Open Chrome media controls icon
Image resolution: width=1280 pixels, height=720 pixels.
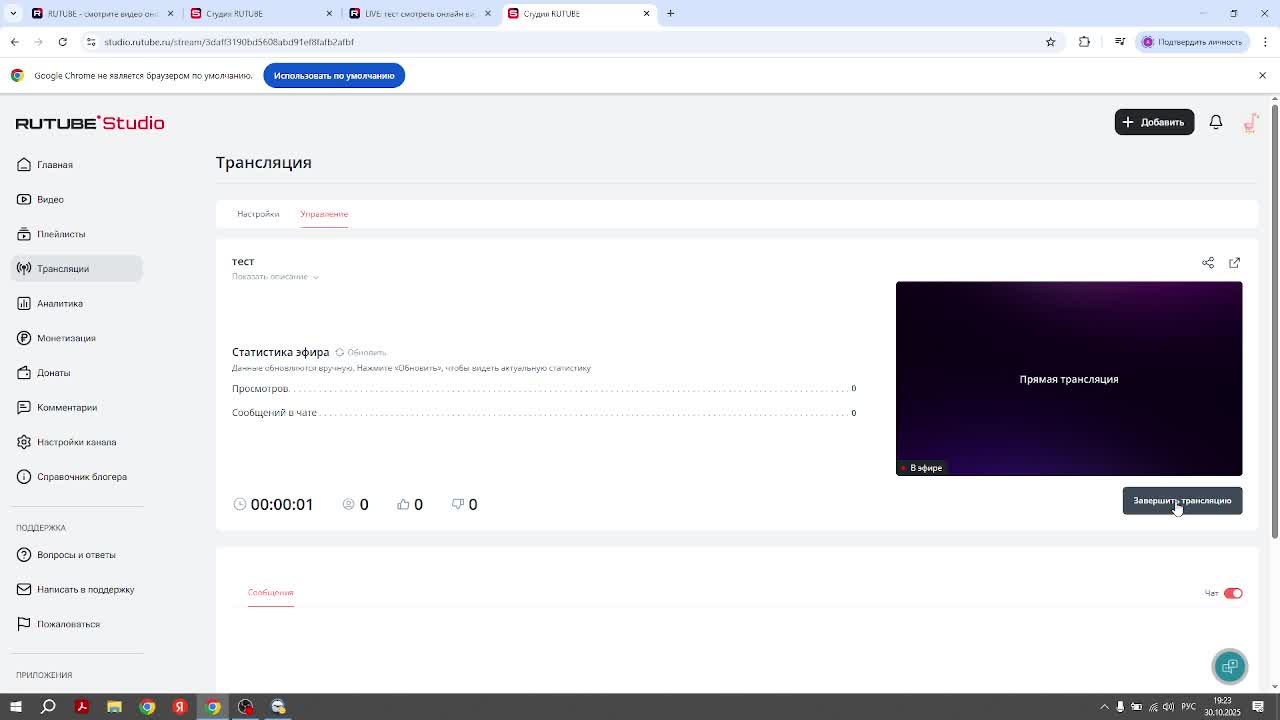(x=1119, y=42)
